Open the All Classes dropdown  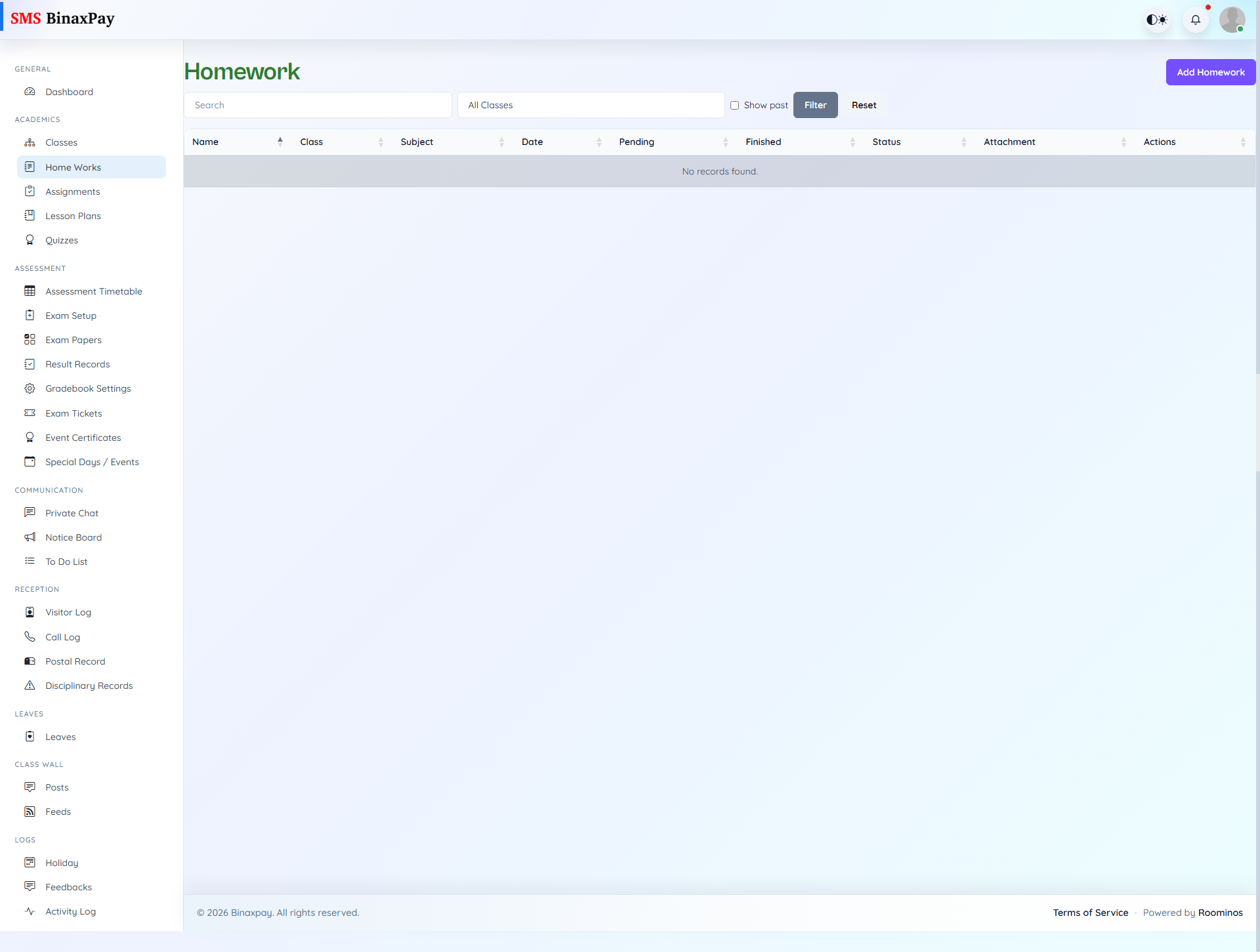[591, 105]
